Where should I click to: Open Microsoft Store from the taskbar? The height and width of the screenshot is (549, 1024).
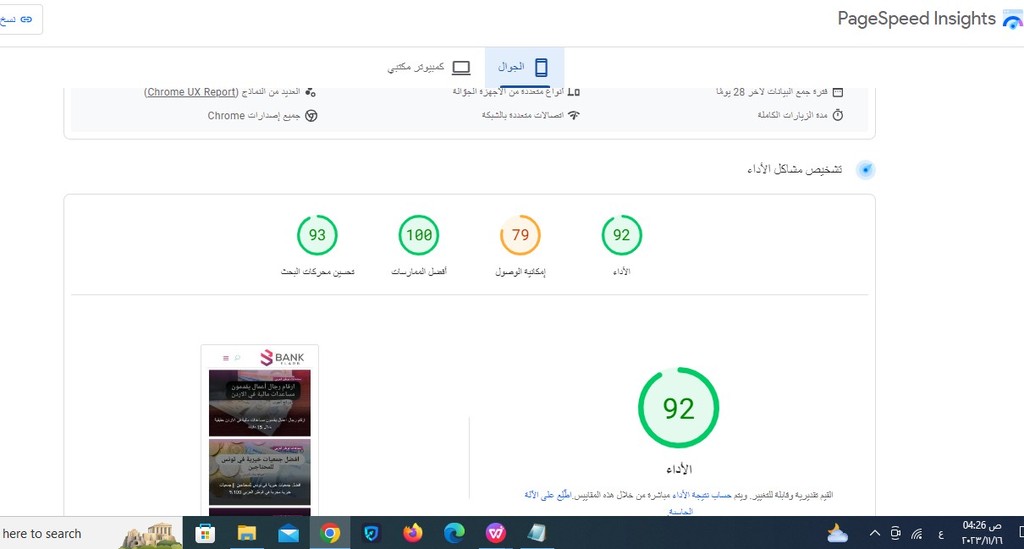coord(204,533)
